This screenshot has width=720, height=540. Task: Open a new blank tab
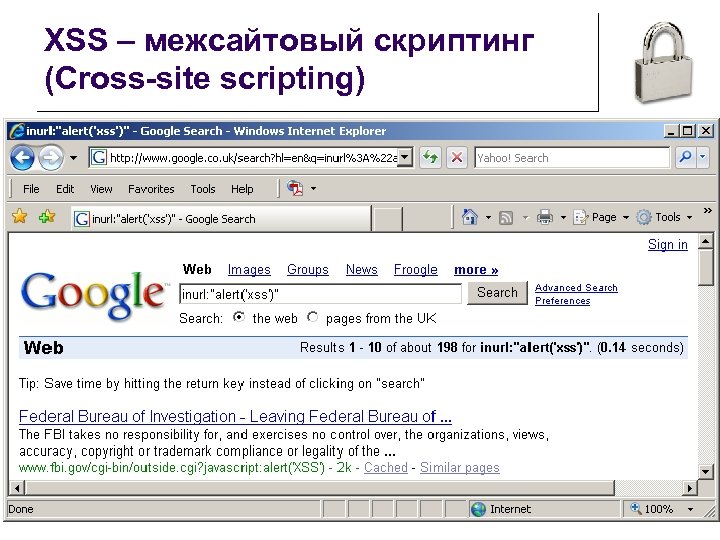pos(388,219)
